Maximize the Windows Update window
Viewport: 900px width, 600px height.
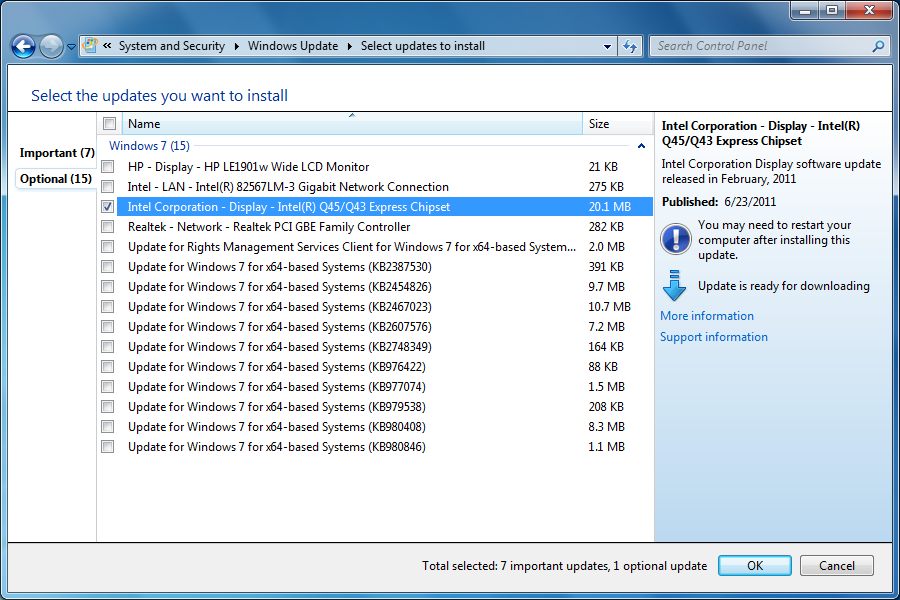click(x=832, y=11)
